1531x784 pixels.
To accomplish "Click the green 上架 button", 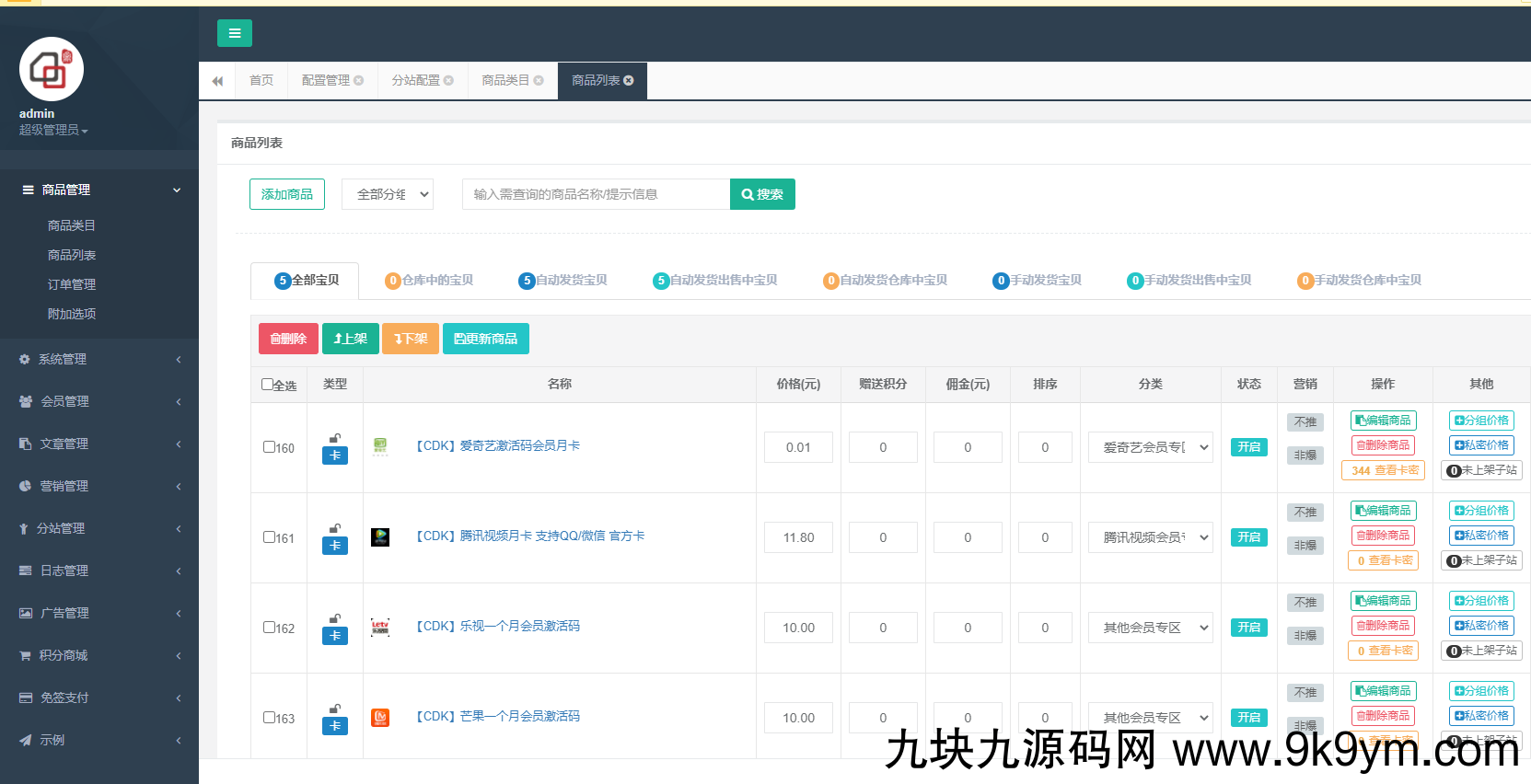I will [351, 339].
